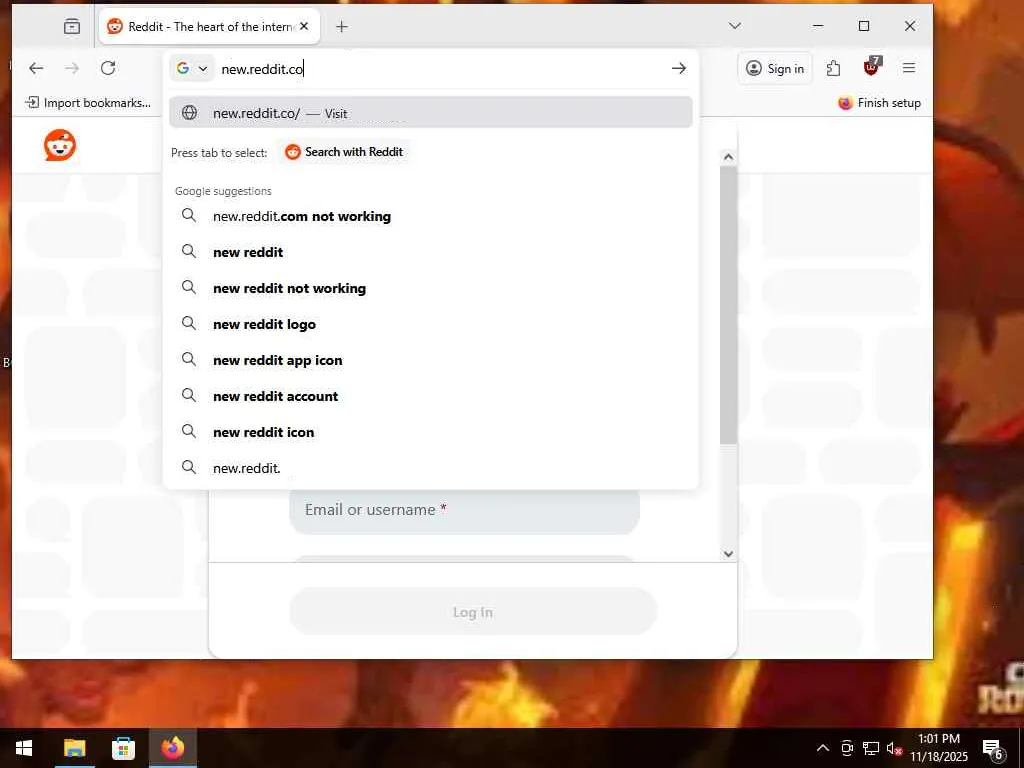Open the clock showing 1:01 PM
Viewport: 1024px width, 768px height.
[939, 748]
